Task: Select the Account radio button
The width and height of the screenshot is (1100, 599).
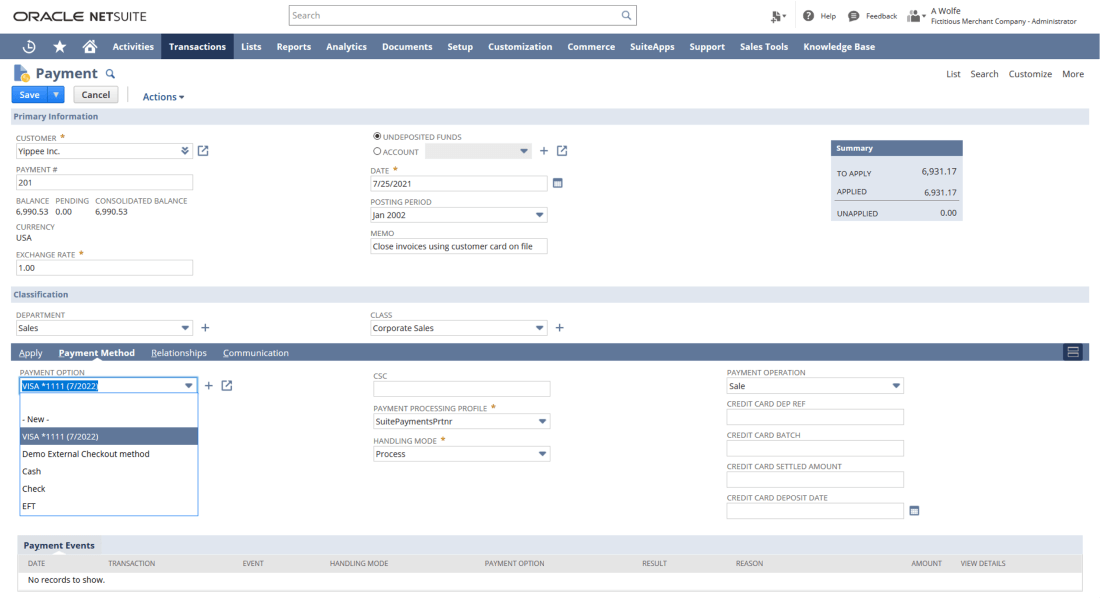Action: pos(377,152)
